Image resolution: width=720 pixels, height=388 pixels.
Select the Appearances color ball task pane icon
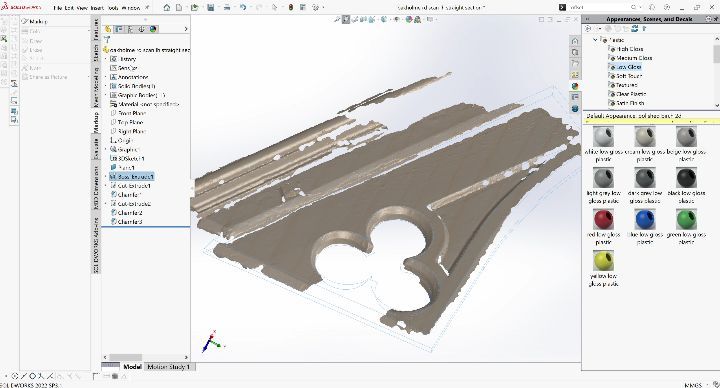click(575, 86)
